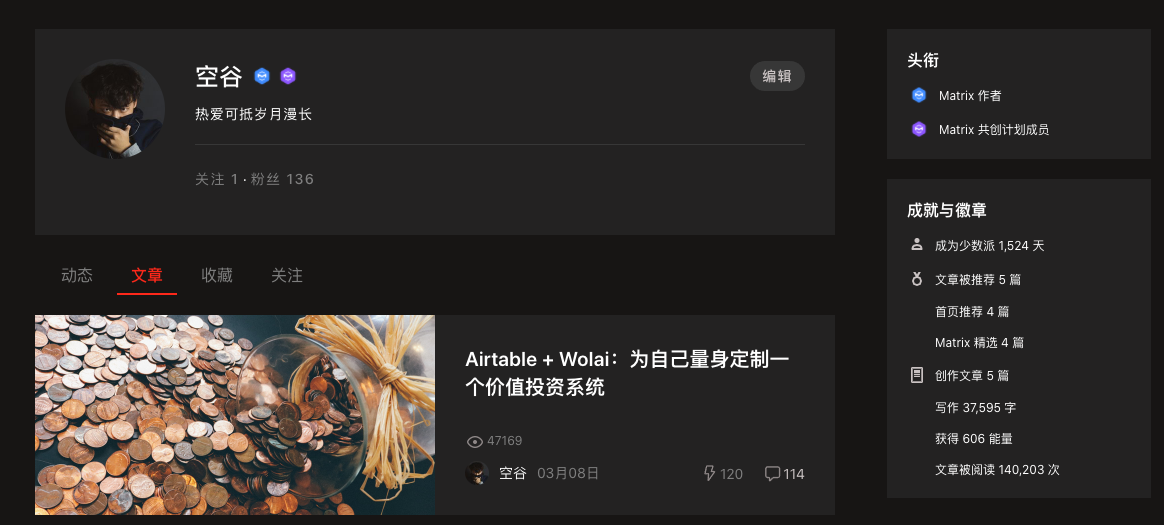Image resolution: width=1164 pixels, height=525 pixels.
Task: Click the lightning energy icon showing 120
Action: click(709, 473)
